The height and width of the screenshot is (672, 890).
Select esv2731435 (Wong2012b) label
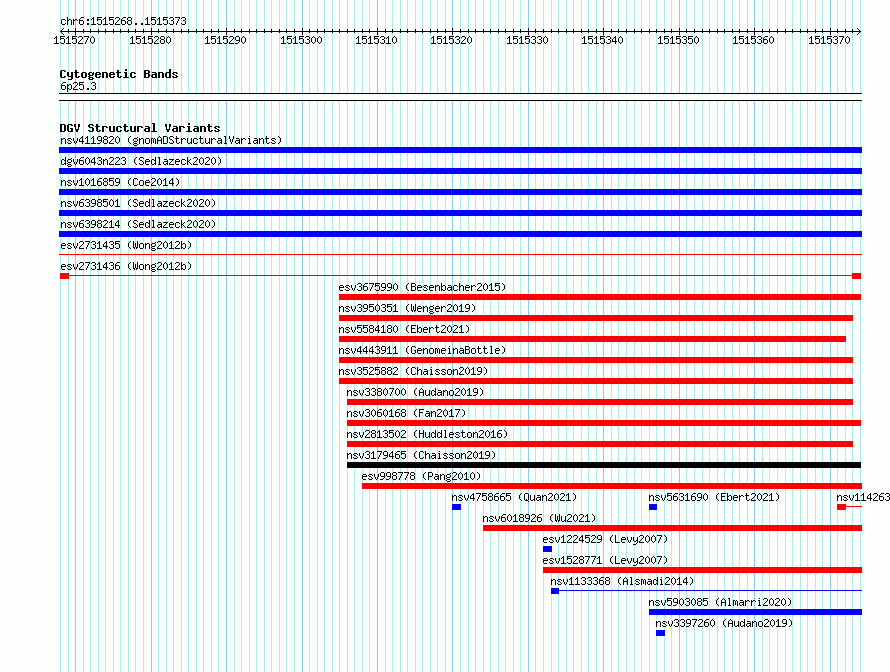126,245
